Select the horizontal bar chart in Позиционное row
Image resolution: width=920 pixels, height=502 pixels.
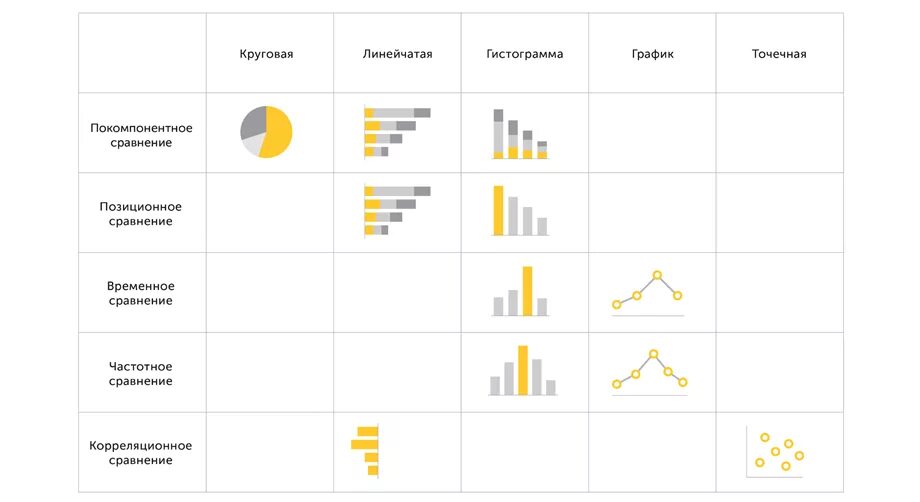tap(397, 211)
